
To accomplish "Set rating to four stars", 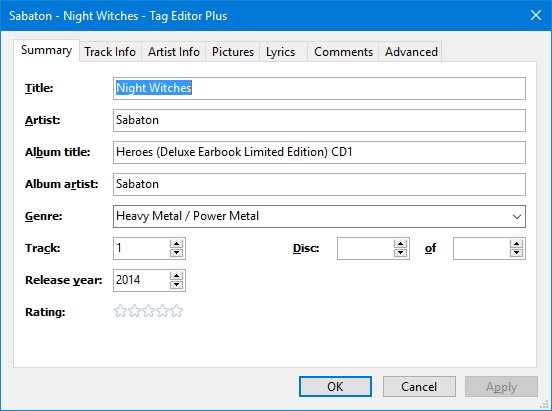I will (163, 311).
